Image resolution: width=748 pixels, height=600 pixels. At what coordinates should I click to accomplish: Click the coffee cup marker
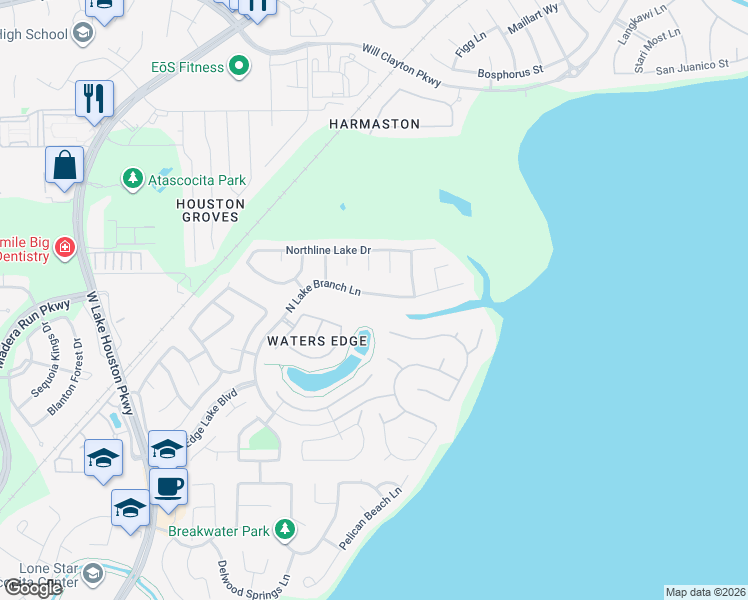click(168, 489)
